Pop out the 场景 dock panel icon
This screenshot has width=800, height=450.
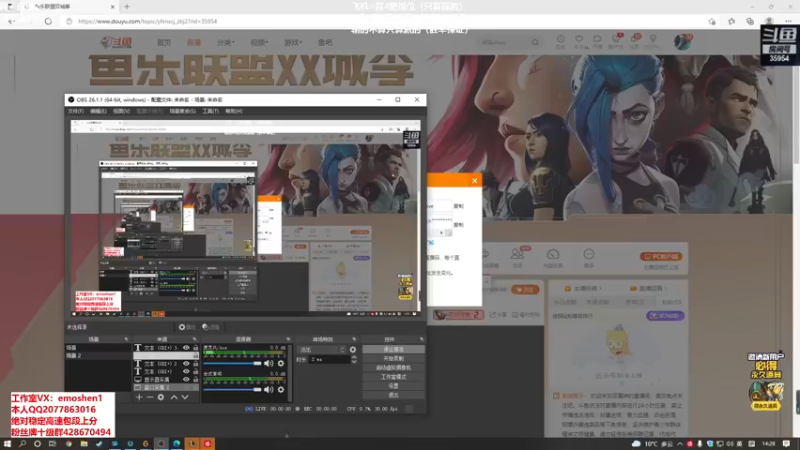126,339
